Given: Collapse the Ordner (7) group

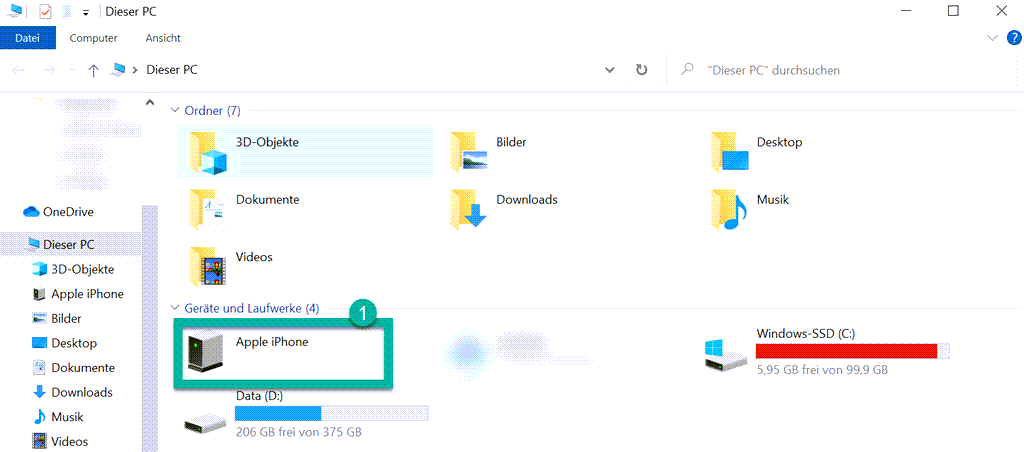Looking at the screenshot, I should coord(174,111).
